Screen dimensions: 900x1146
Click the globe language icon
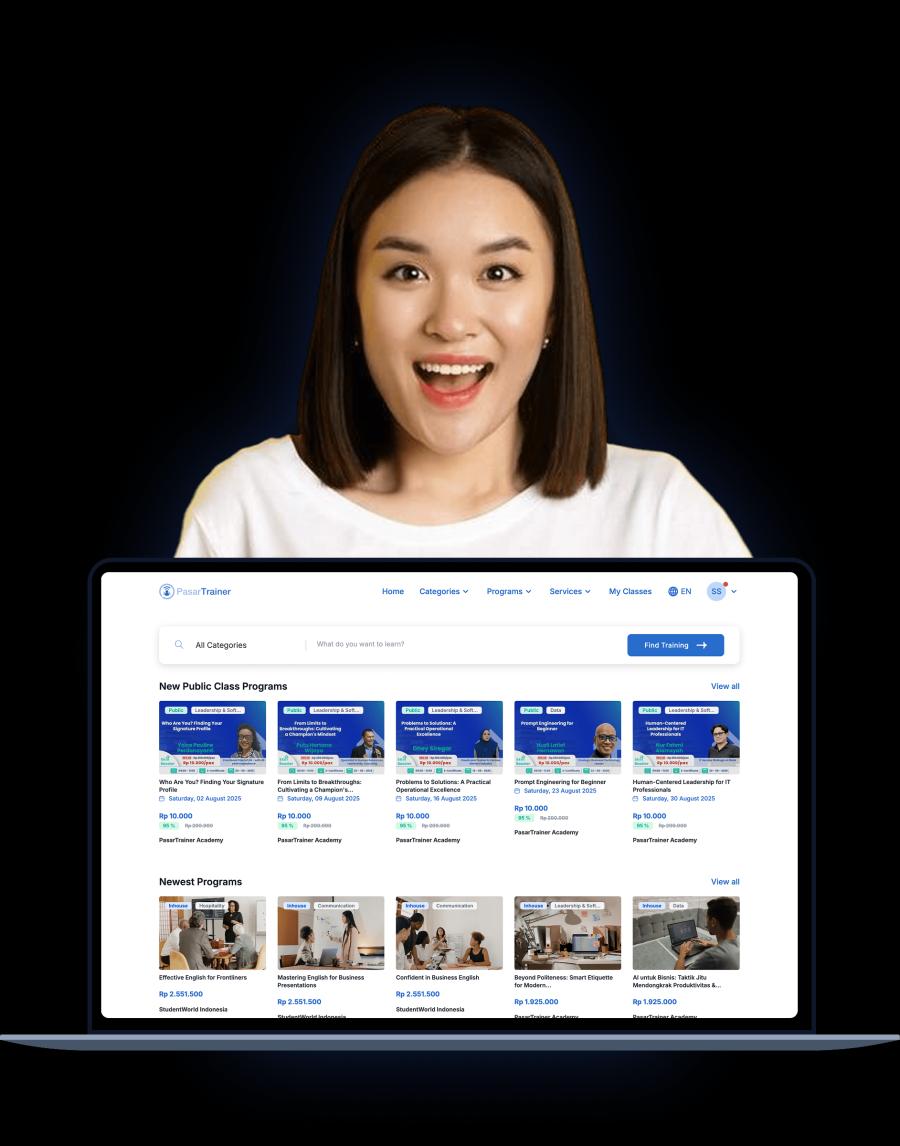[x=673, y=591]
